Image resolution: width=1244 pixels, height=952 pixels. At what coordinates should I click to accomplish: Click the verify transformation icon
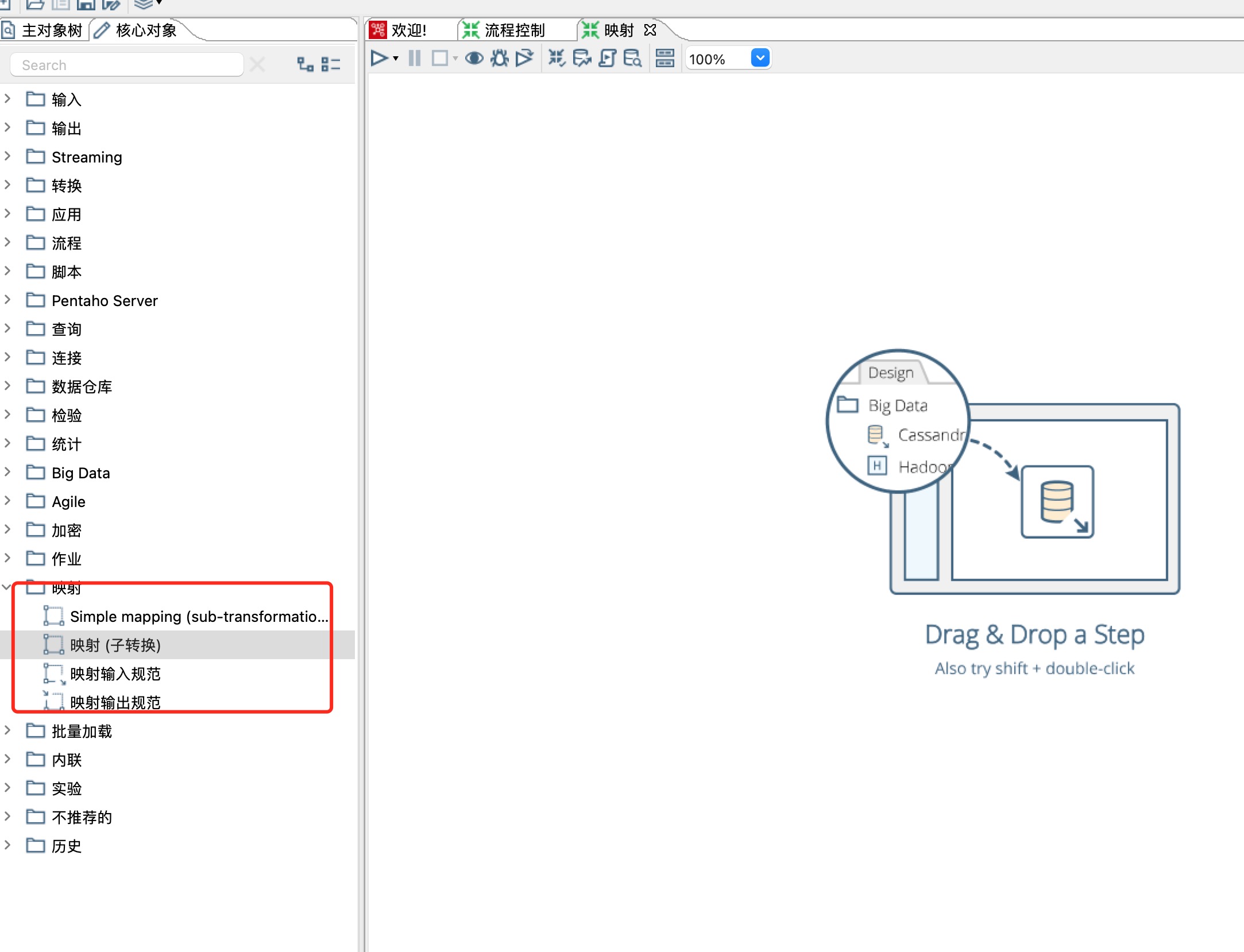pos(556,59)
